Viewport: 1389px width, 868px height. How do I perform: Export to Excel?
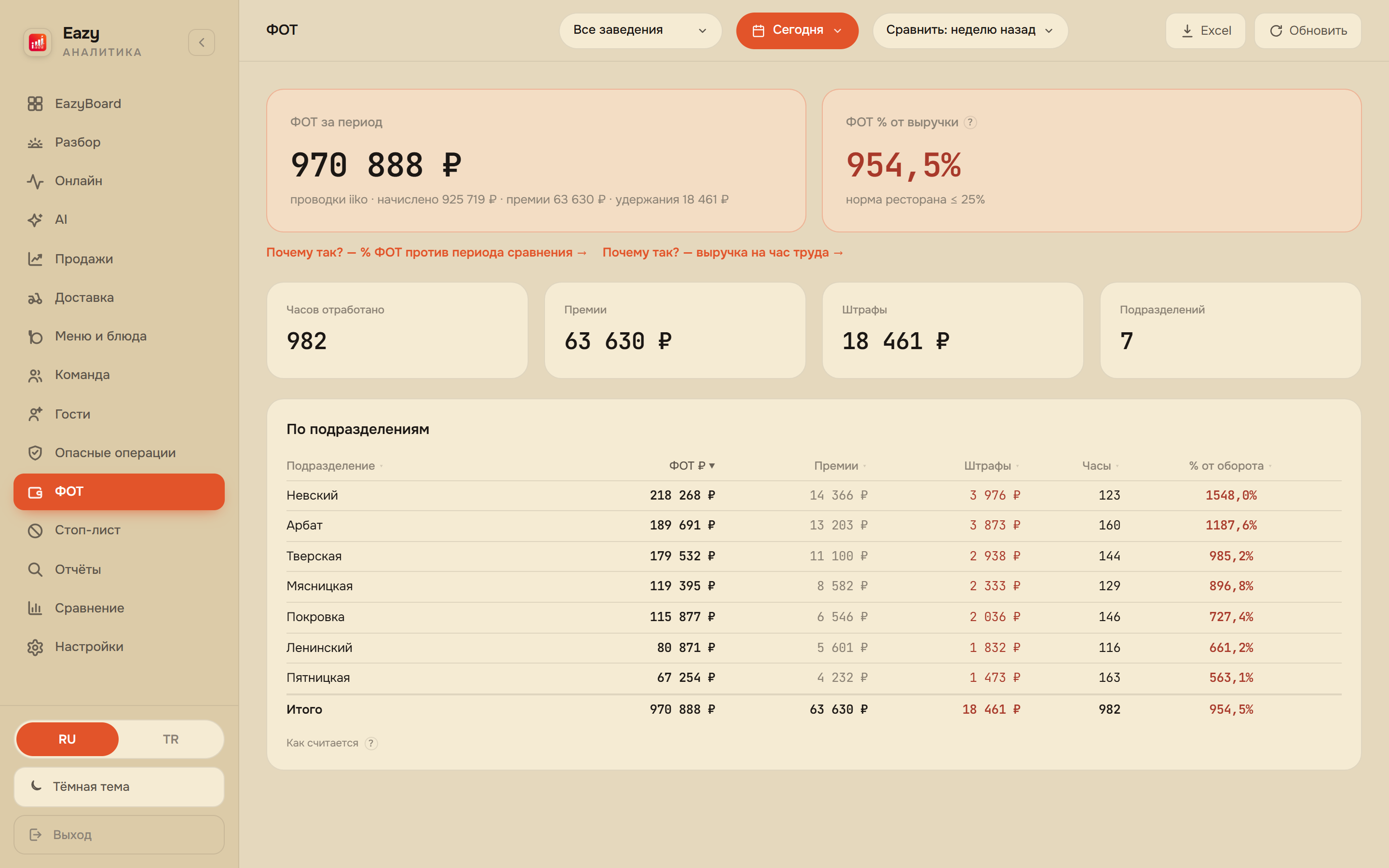1205,30
